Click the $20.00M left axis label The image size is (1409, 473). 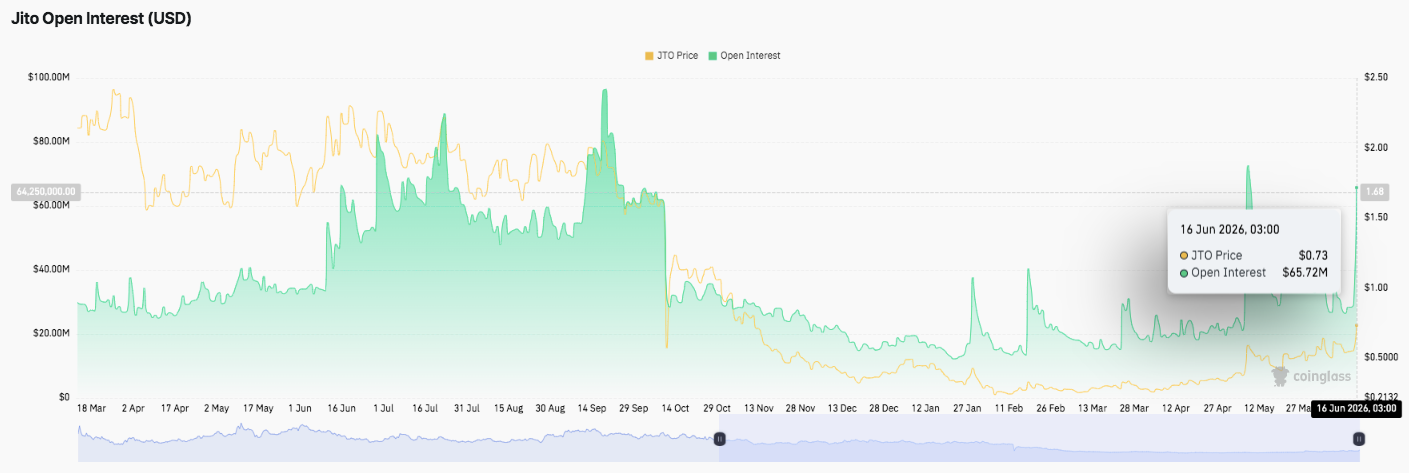(51, 333)
